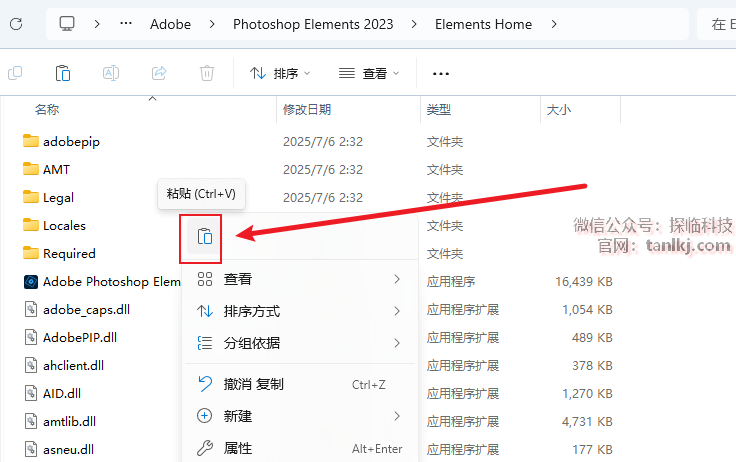Click the adobe_caps.dll file icon

coord(31,309)
